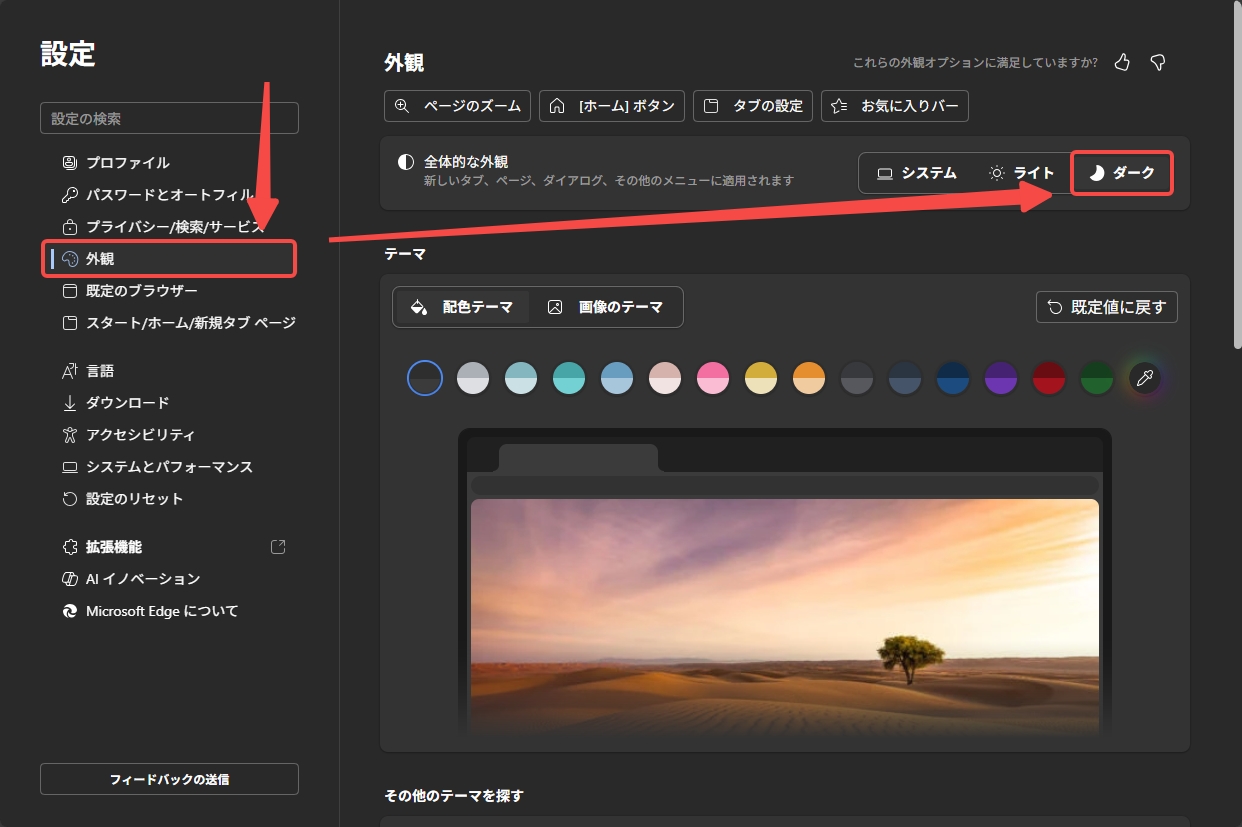Click the lock icon for privacy

coord(70,227)
